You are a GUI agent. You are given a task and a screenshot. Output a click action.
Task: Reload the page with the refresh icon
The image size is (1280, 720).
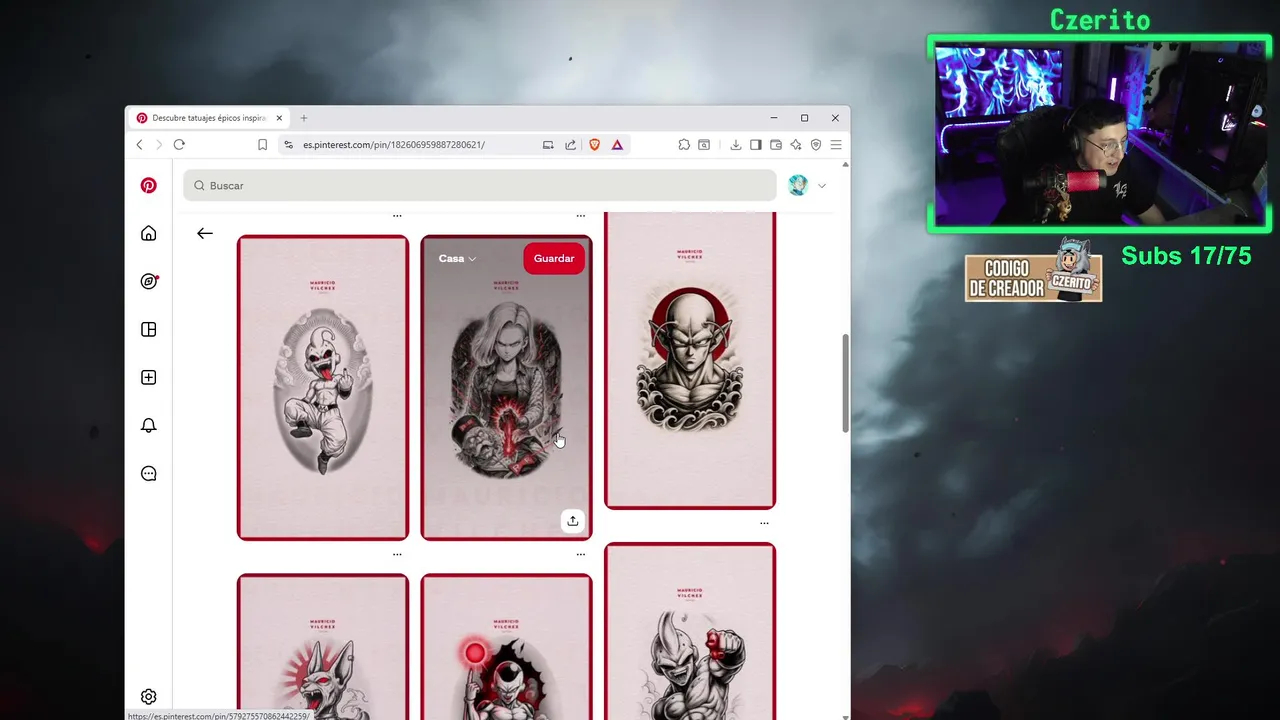(x=179, y=144)
